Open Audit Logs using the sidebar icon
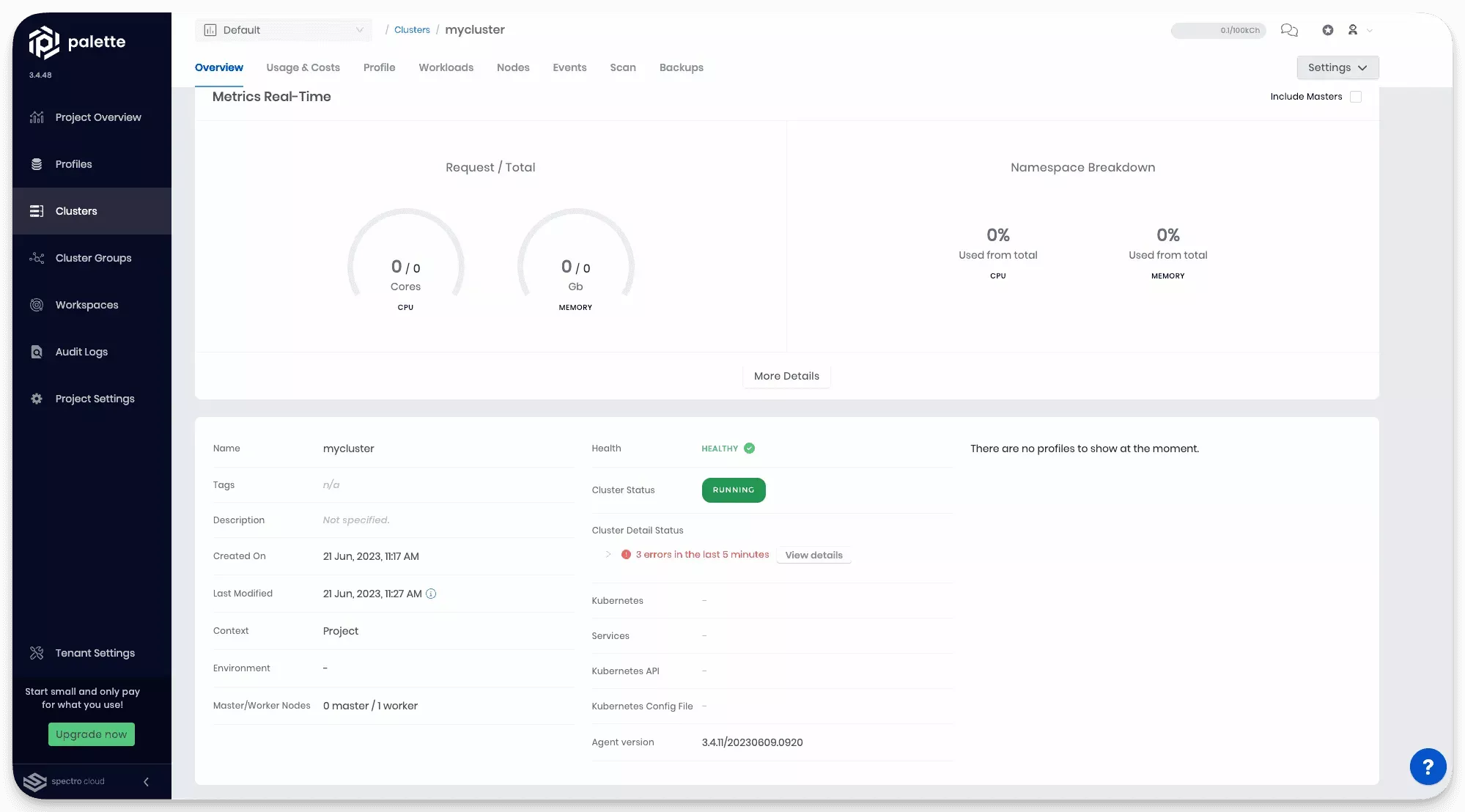This screenshot has width=1465, height=812. click(37, 352)
